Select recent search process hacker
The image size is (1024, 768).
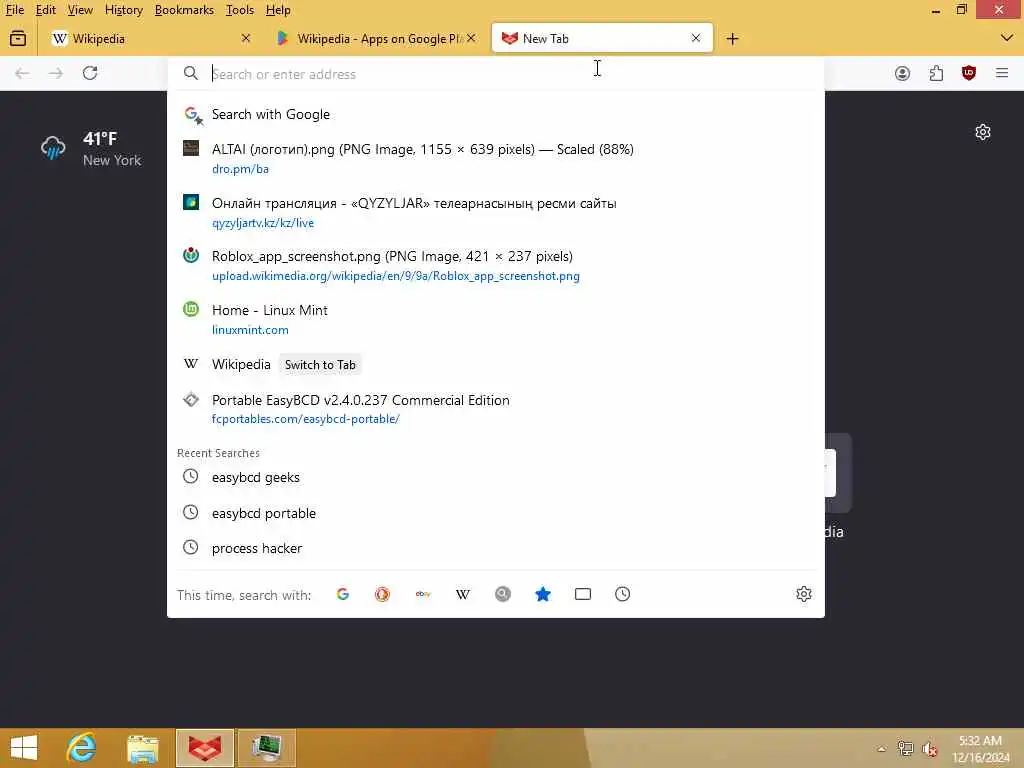coord(495,549)
